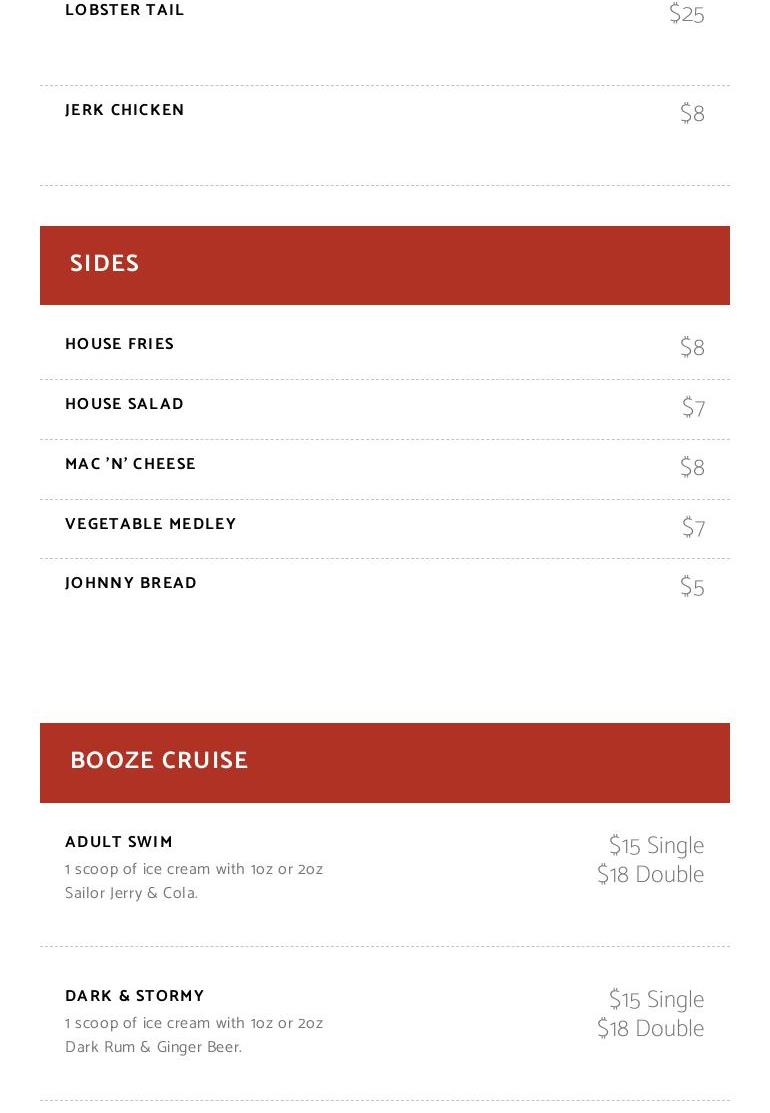Click the Jerk Chicken $8 price
This screenshot has height=1113, width=770.
pos(692,114)
